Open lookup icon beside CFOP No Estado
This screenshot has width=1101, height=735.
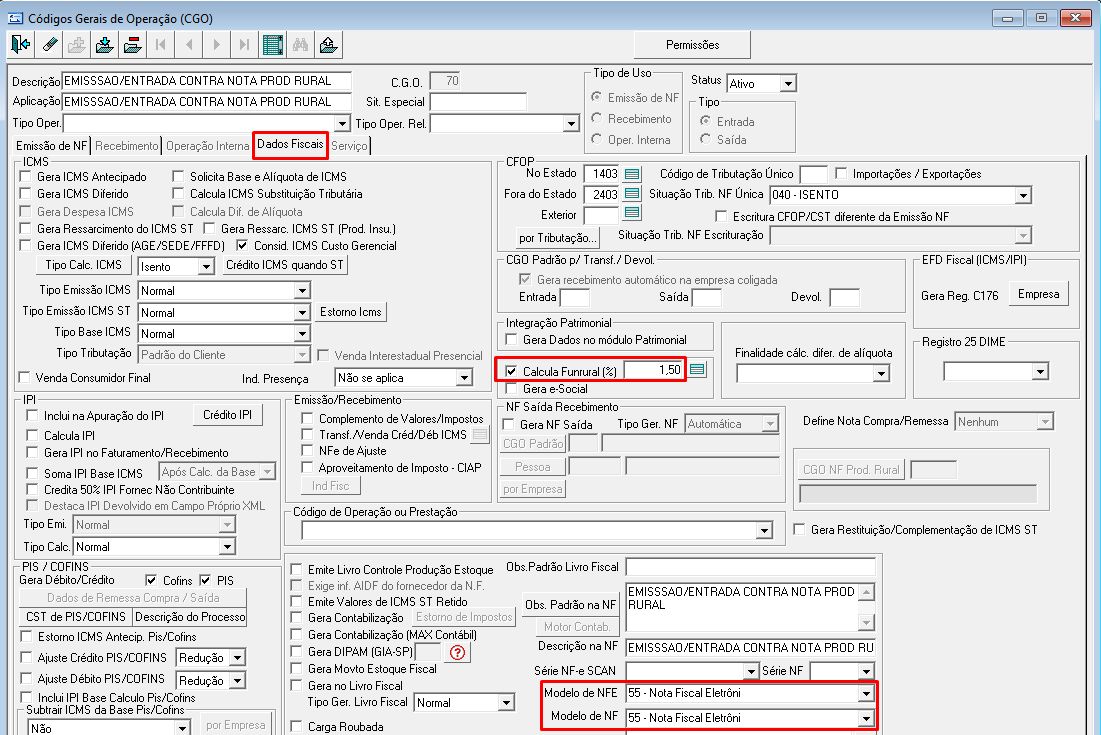[x=632, y=173]
